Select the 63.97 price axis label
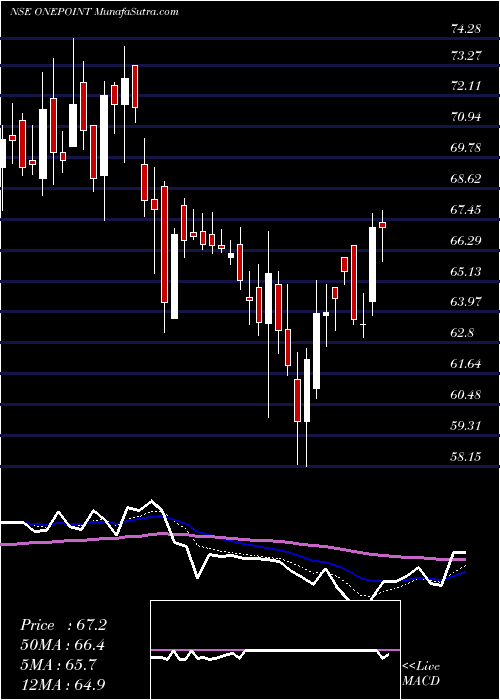Image resolution: width=500 pixels, height=700 pixels. (466, 302)
